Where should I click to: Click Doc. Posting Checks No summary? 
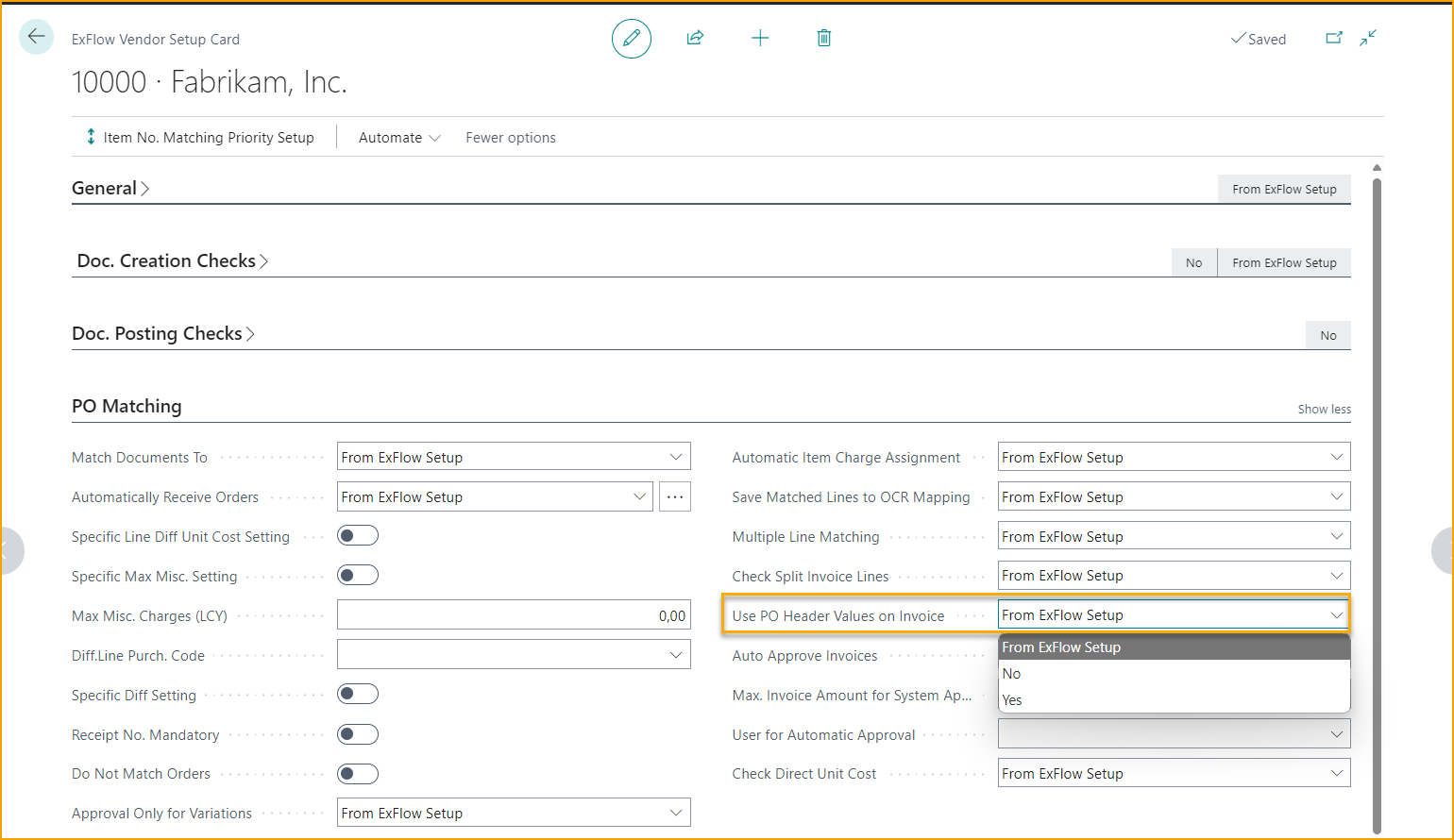[x=1328, y=335]
